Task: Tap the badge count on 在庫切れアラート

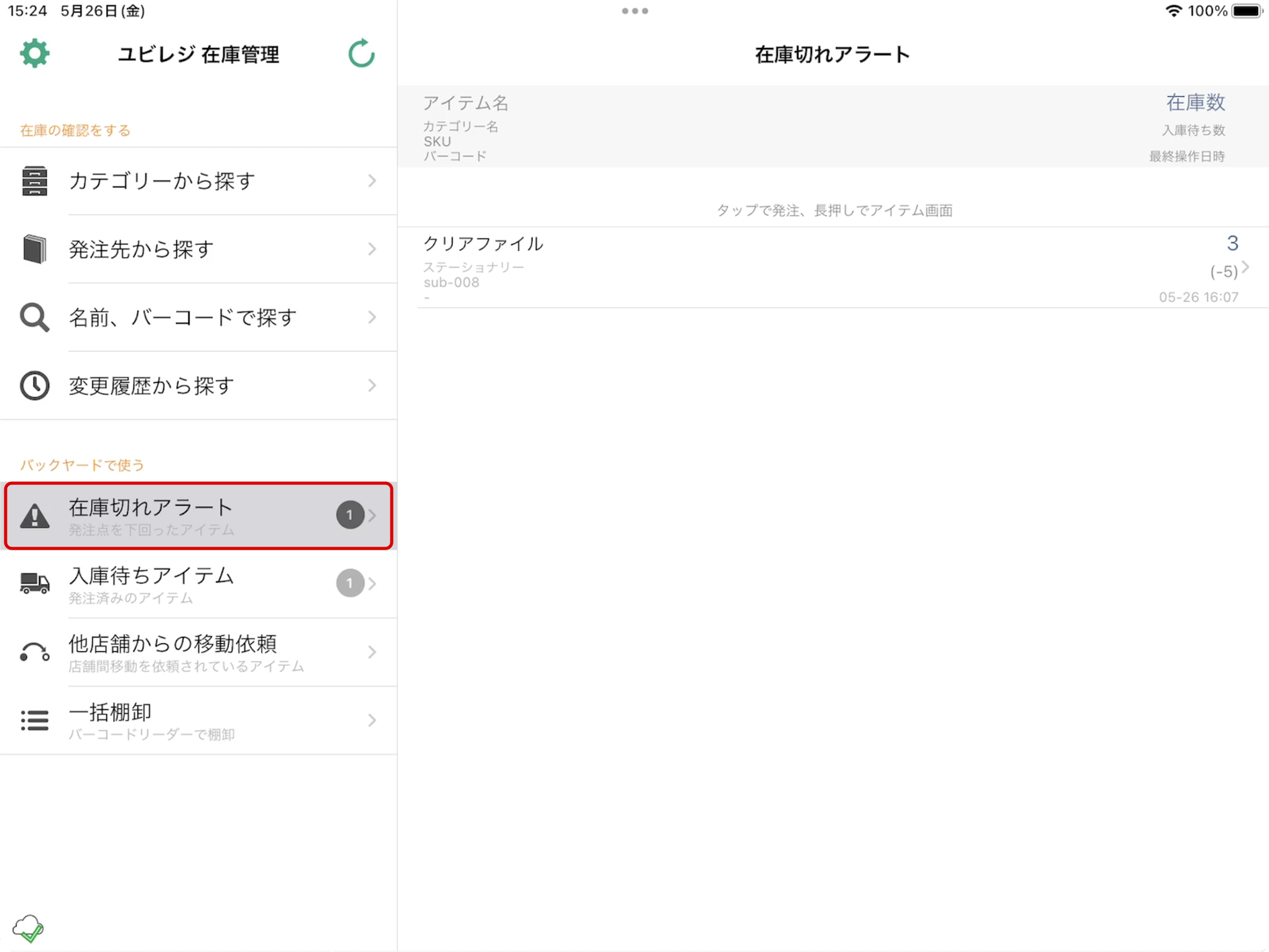Action: (350, 515)
